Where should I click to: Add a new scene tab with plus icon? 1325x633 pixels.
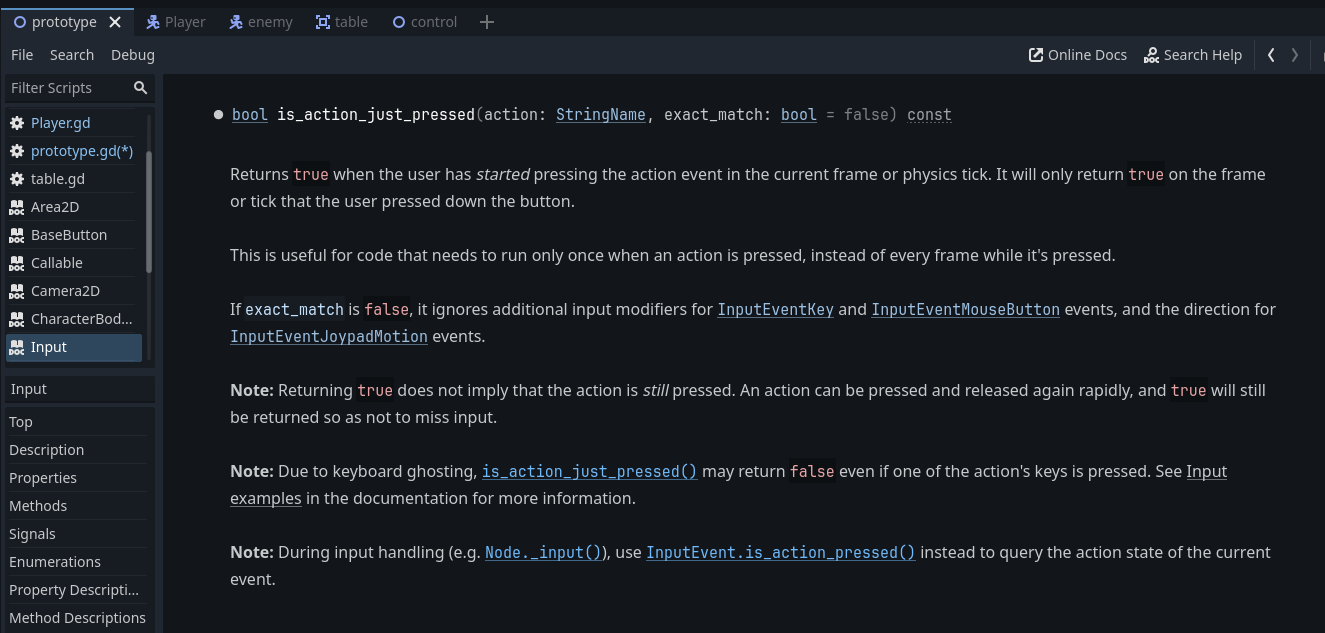tap(487, 22)
